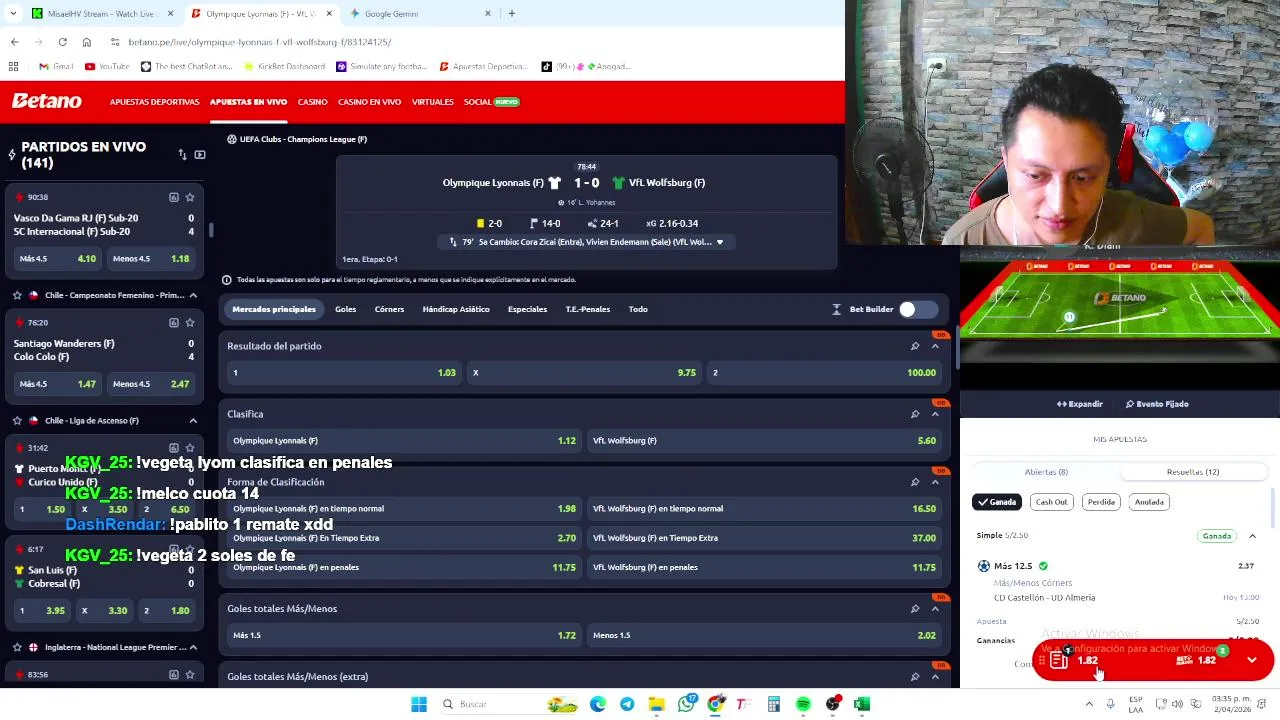Collapse Chile Liga de Ascenso league
Screen dimensions: 1280x720
193,420
